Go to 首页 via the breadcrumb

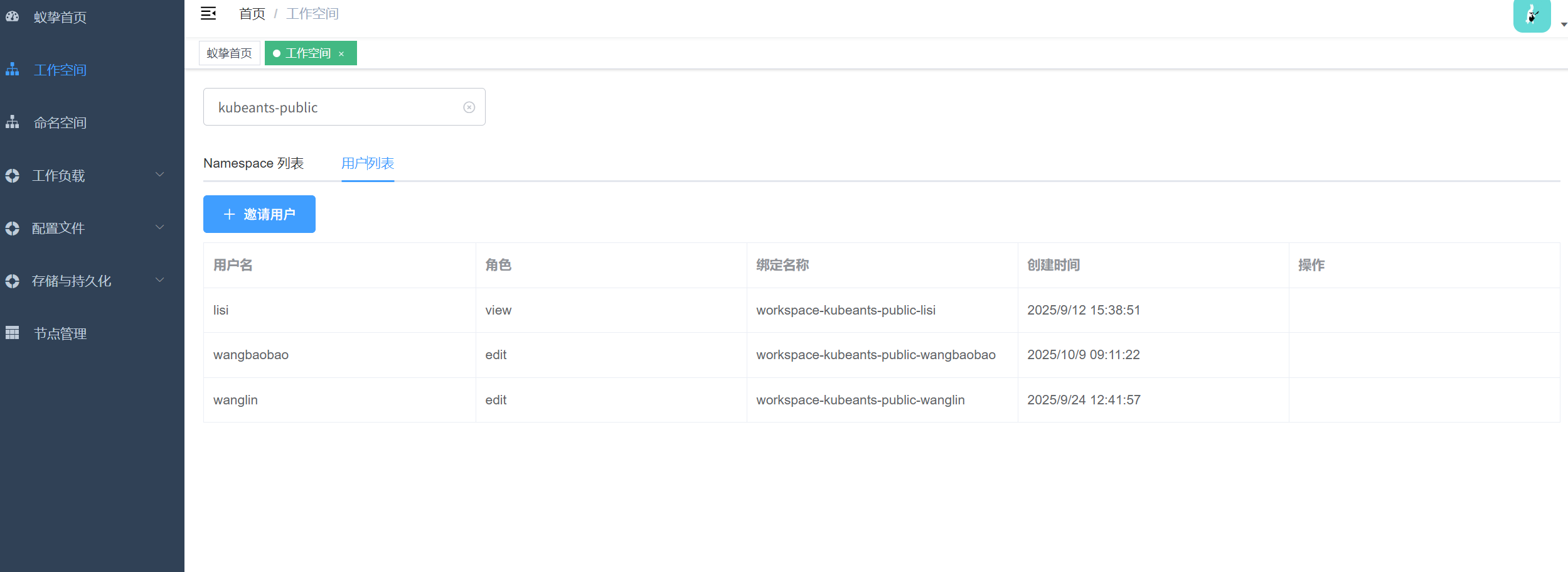(x=252, y=14)
